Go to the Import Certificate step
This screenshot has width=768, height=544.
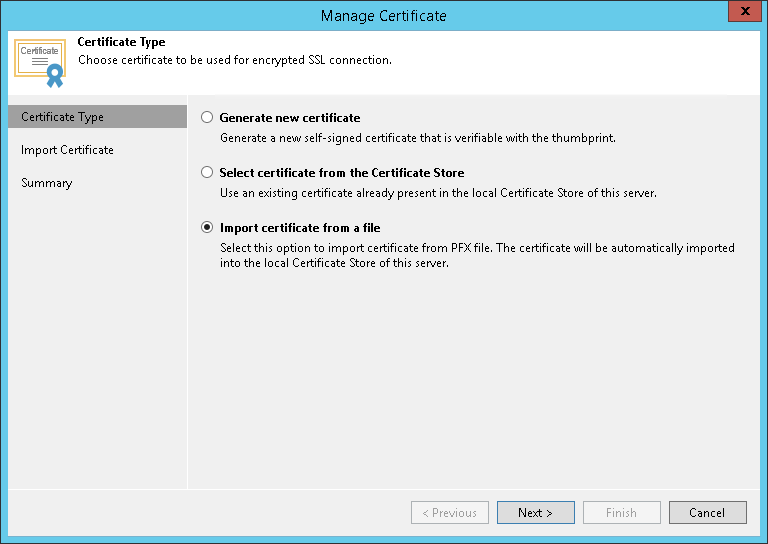(67, 150)
